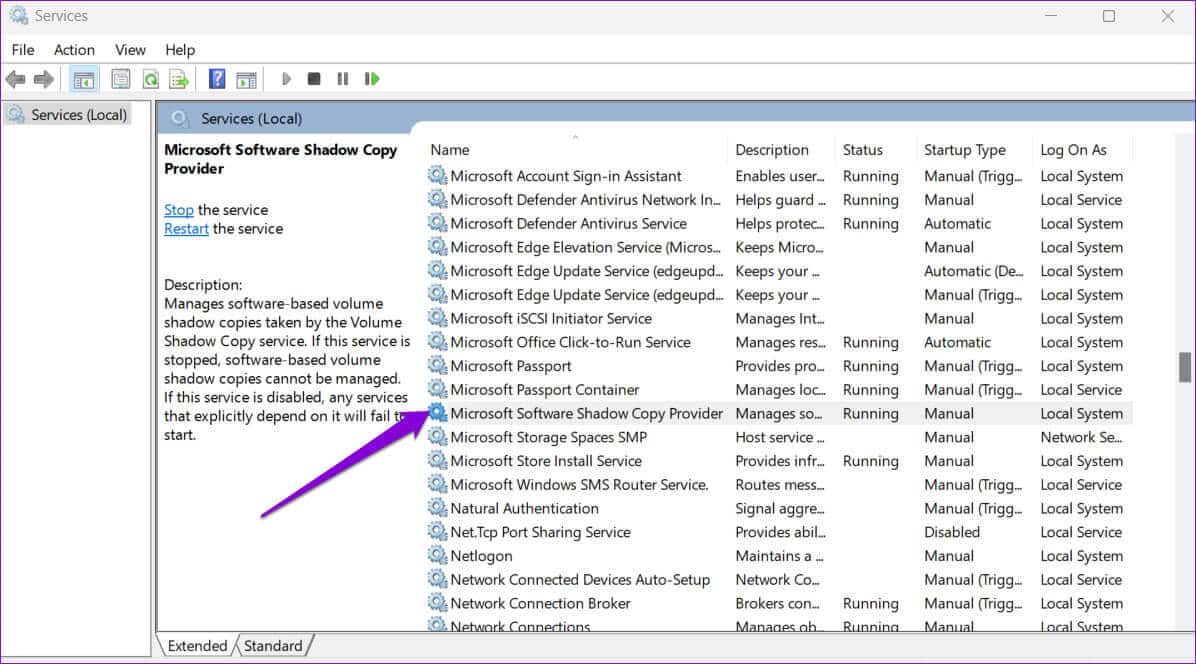Select Microsoft Defender Antivirus Network Inspection row
1196x664 pixels.
pyautogui.click(x=780, y=200)
